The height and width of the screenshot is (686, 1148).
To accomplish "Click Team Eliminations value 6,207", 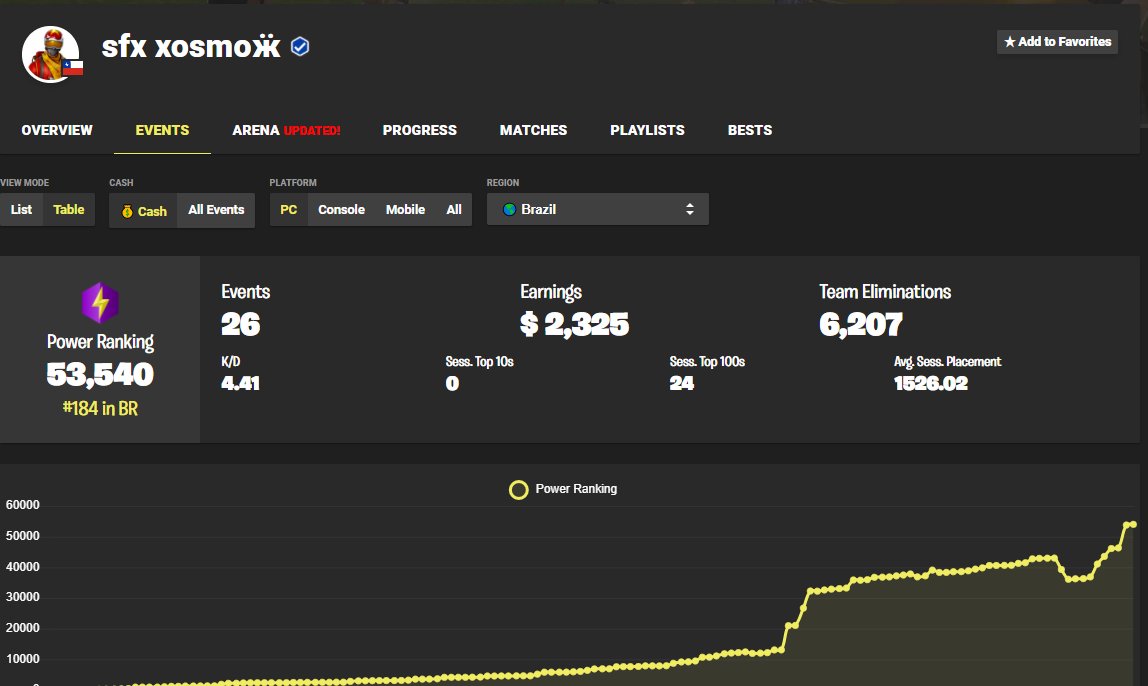I will (x=861, y=324).
